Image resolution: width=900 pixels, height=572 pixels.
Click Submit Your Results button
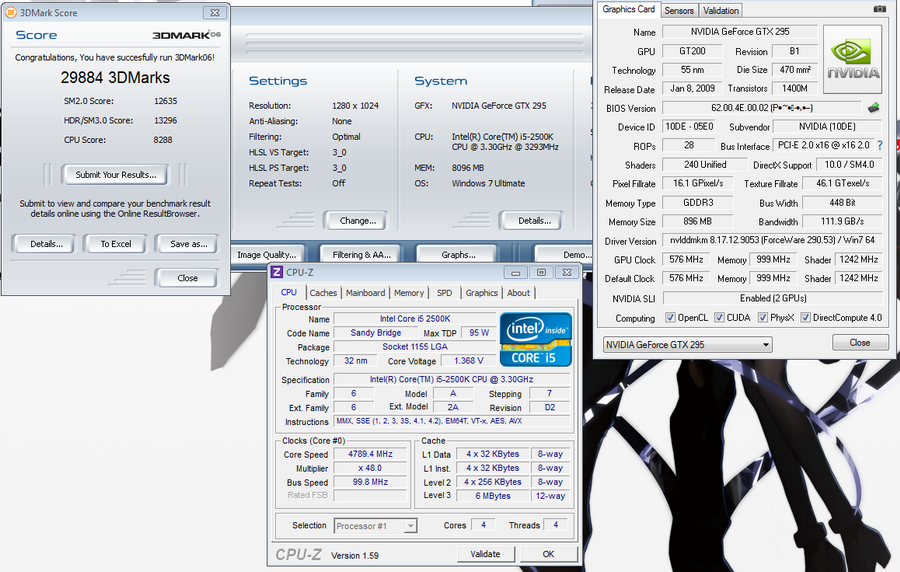[x=115, y=174]
